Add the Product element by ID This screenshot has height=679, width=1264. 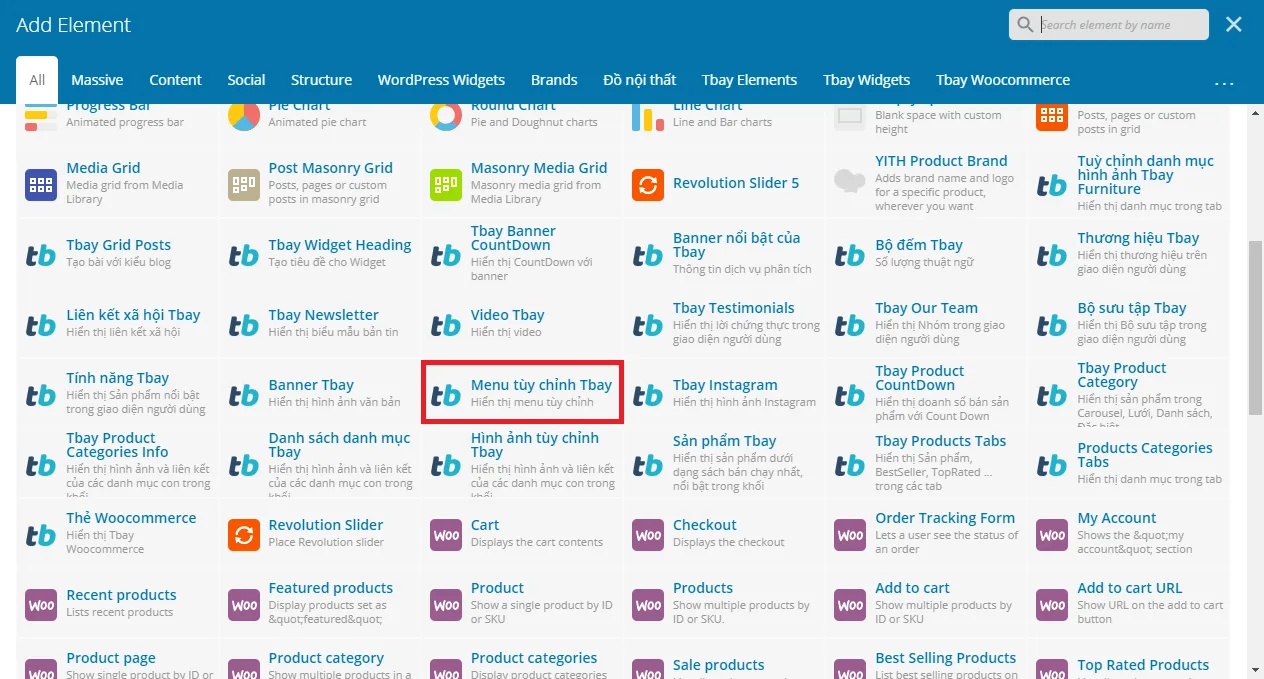point(523,605)
